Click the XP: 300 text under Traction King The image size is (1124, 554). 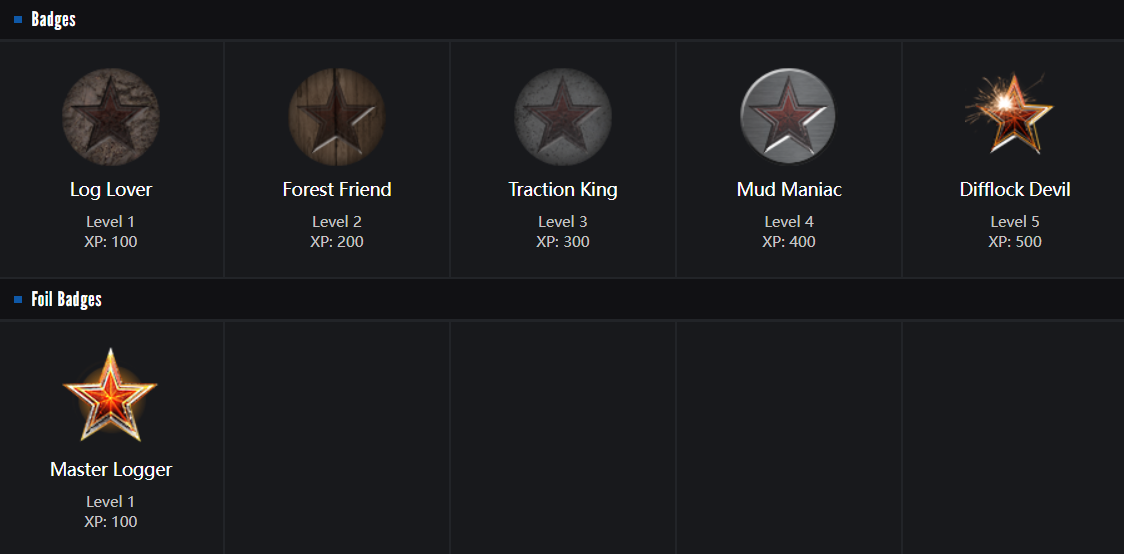click(x=563, y=241)
